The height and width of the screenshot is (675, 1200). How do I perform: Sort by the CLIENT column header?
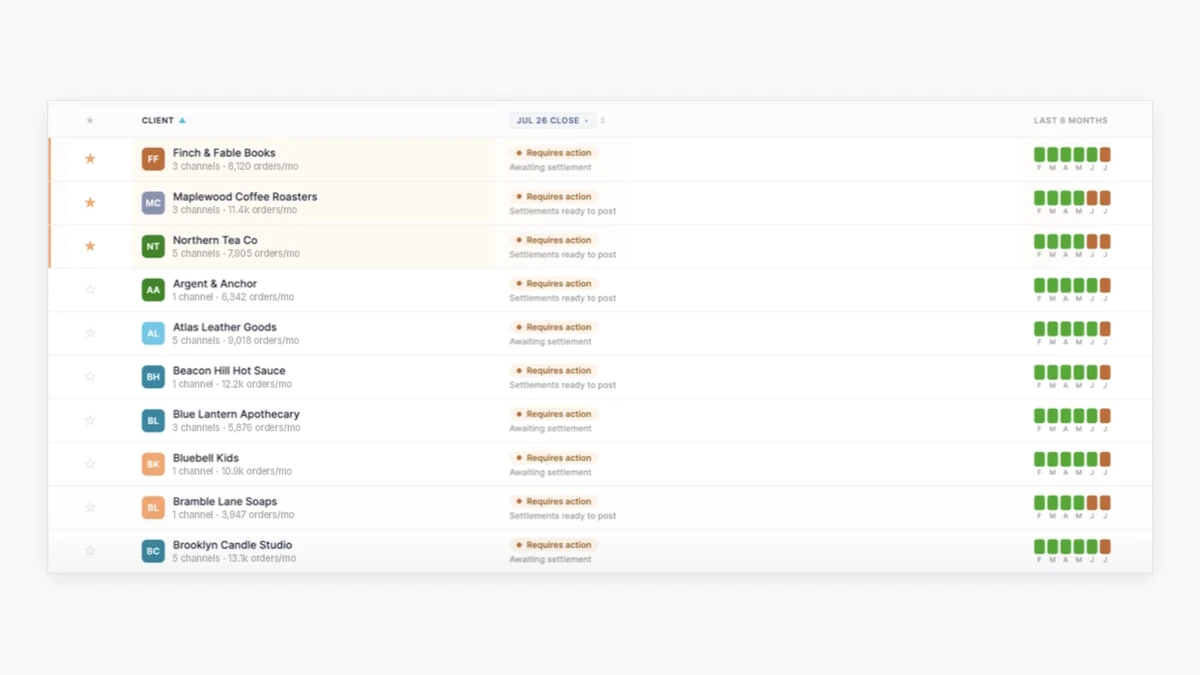158,120
